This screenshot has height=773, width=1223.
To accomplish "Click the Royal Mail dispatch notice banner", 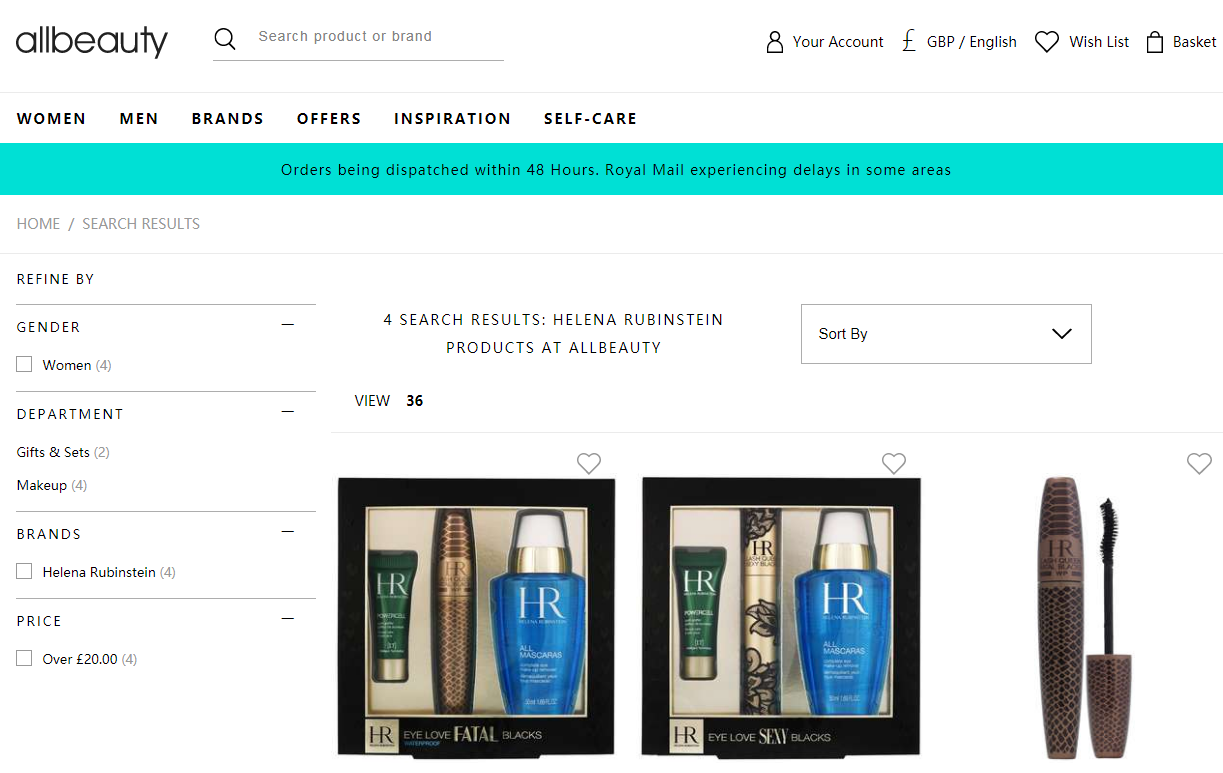I will 611,169.
